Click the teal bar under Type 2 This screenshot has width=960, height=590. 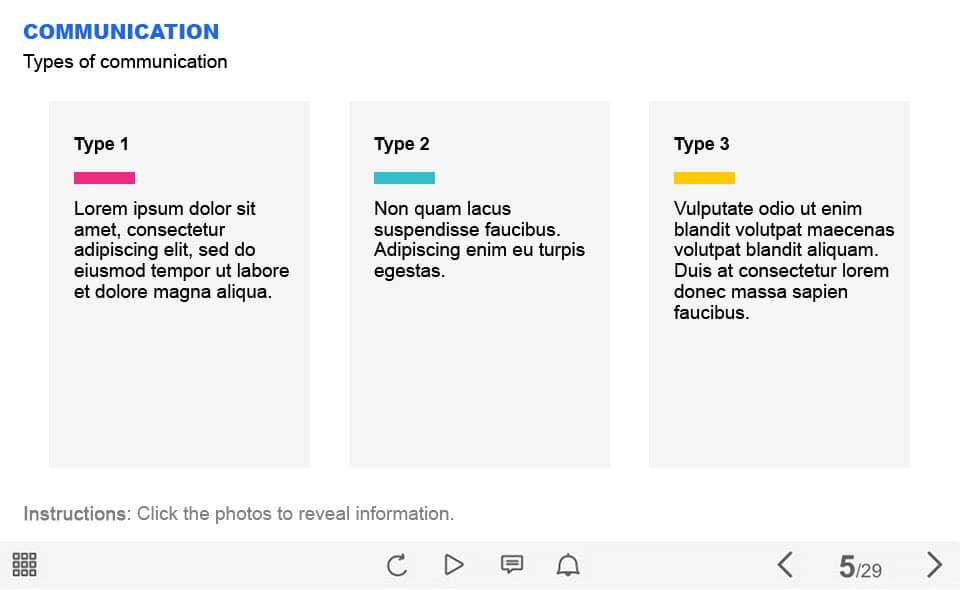coord(404,178)
